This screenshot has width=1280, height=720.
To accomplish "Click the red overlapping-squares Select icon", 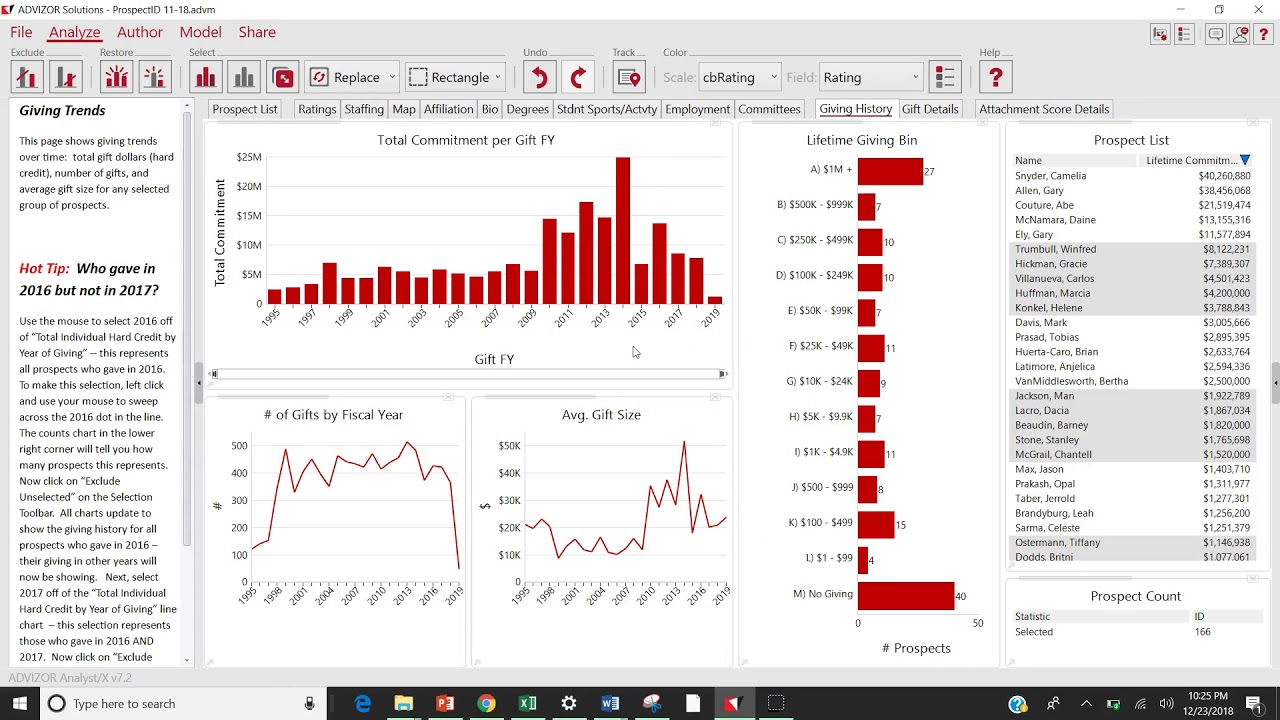I will 283,77.
